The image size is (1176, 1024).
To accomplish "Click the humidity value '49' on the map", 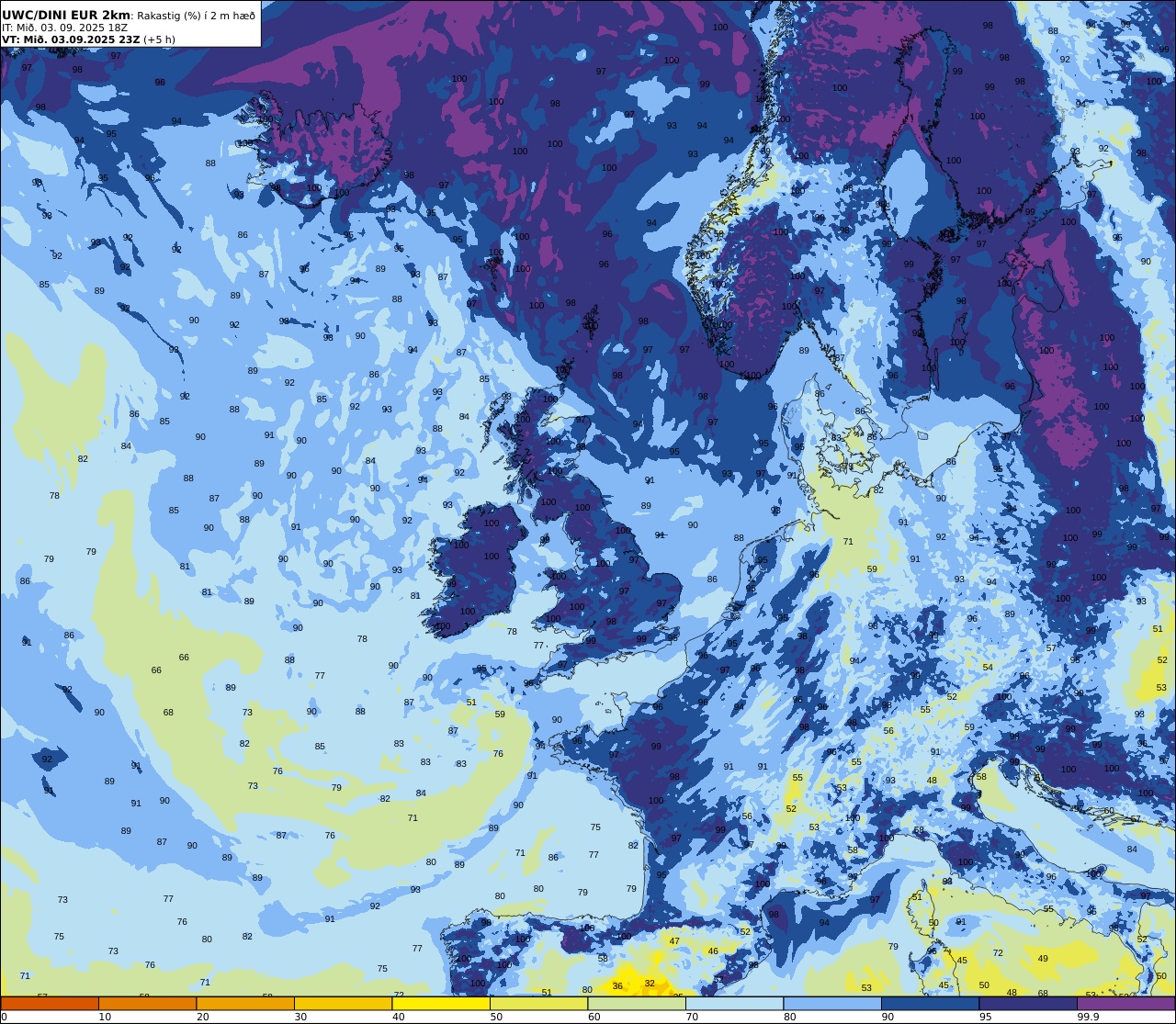I will [x=1043, y=958].
